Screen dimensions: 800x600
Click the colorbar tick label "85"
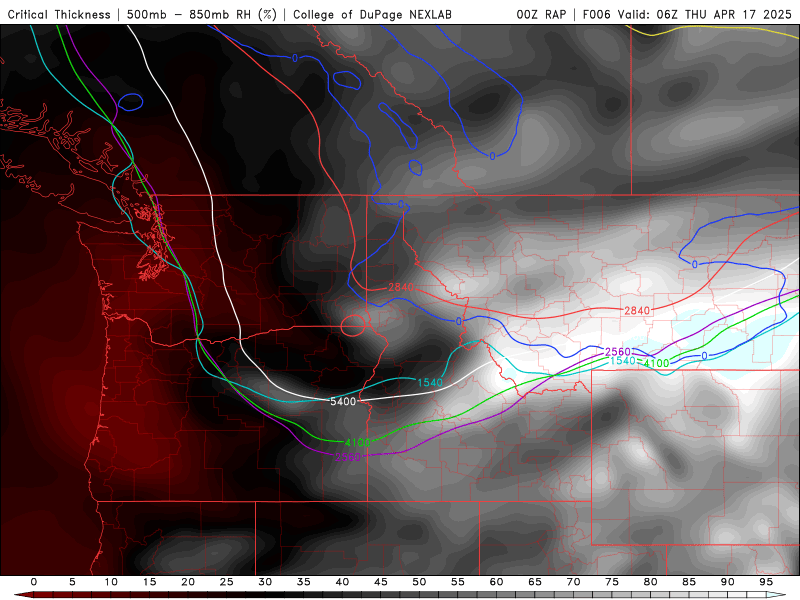[689, 582]
